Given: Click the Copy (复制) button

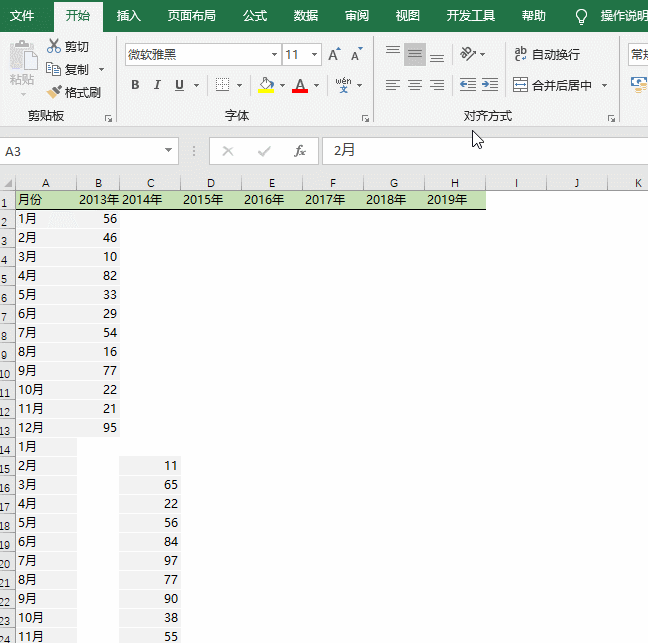Looking at the screenshot, I should [68, 69].
